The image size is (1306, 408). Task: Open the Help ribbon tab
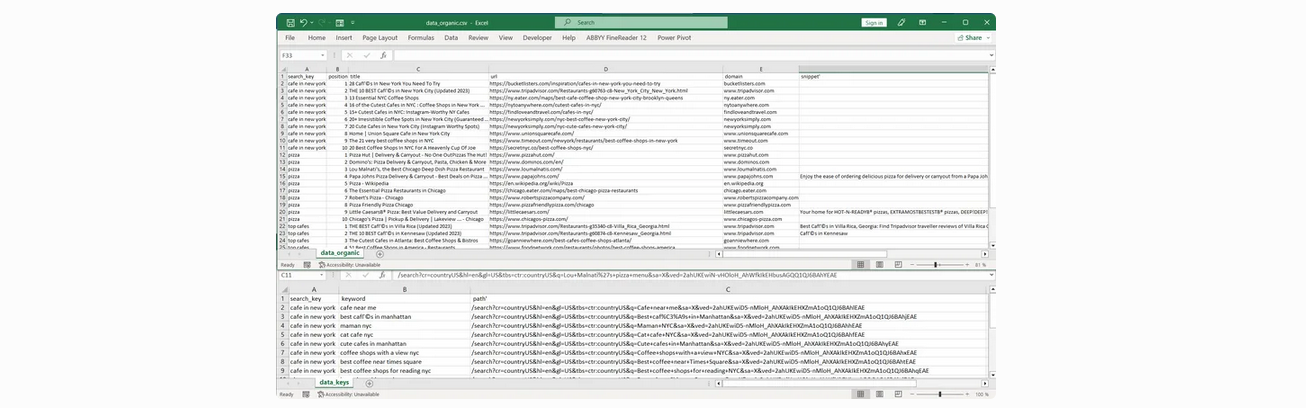click(x=569, y=38)
